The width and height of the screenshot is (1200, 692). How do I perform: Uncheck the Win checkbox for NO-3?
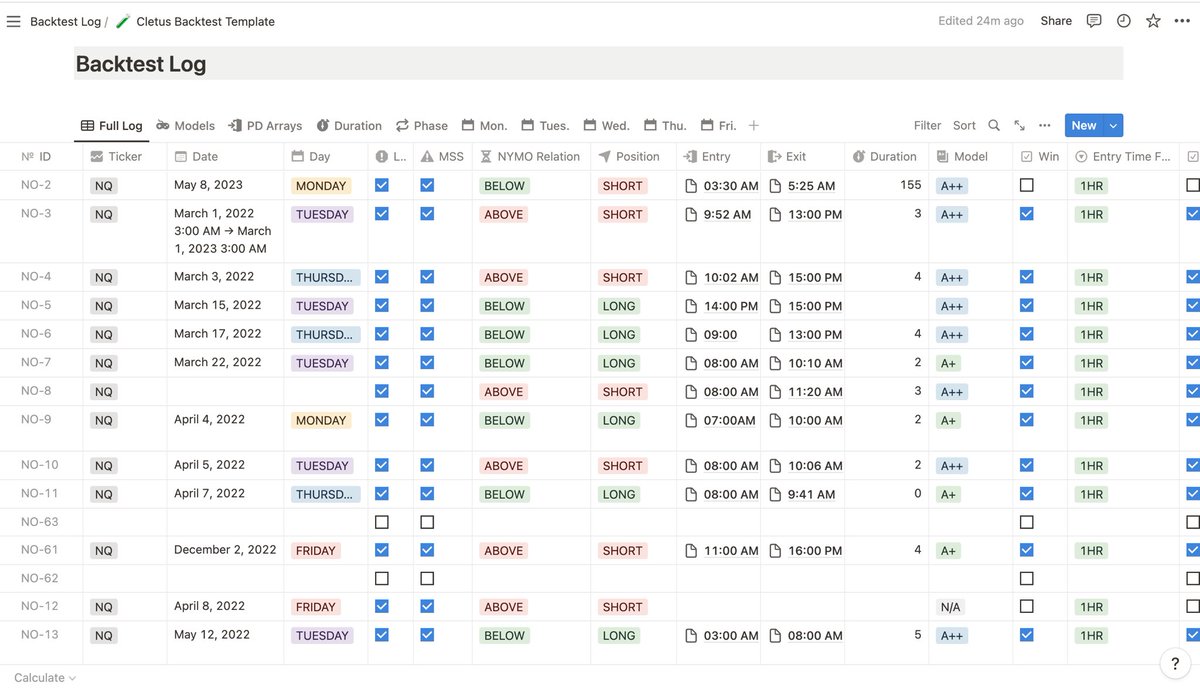coord(1027,214)
